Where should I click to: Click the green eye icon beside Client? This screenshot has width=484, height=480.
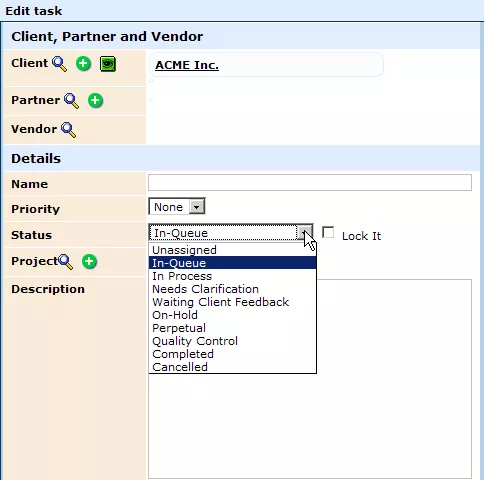[x=108, y=64]
